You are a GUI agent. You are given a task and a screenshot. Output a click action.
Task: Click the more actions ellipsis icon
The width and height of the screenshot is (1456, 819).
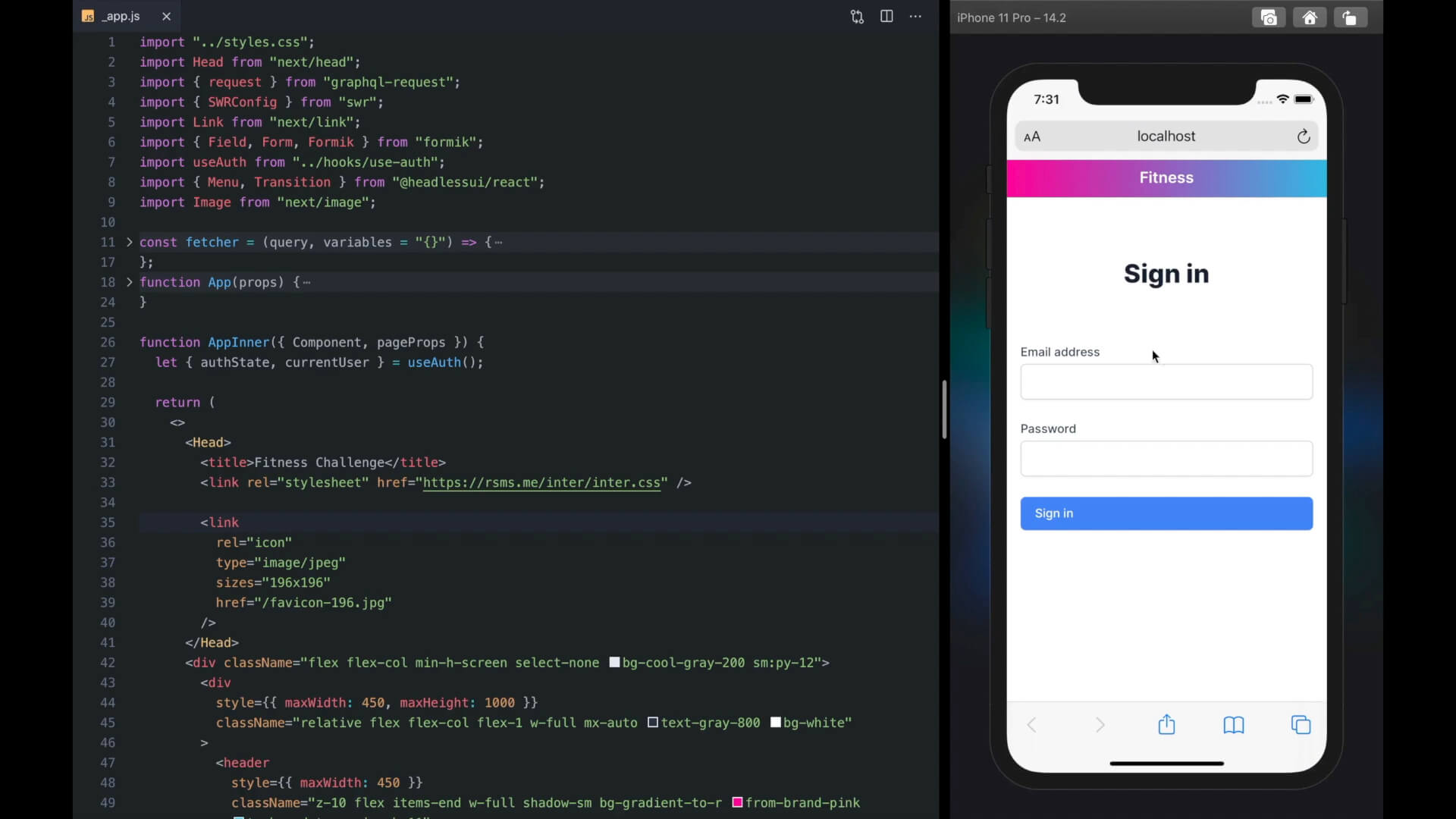[x=915, y=17]
